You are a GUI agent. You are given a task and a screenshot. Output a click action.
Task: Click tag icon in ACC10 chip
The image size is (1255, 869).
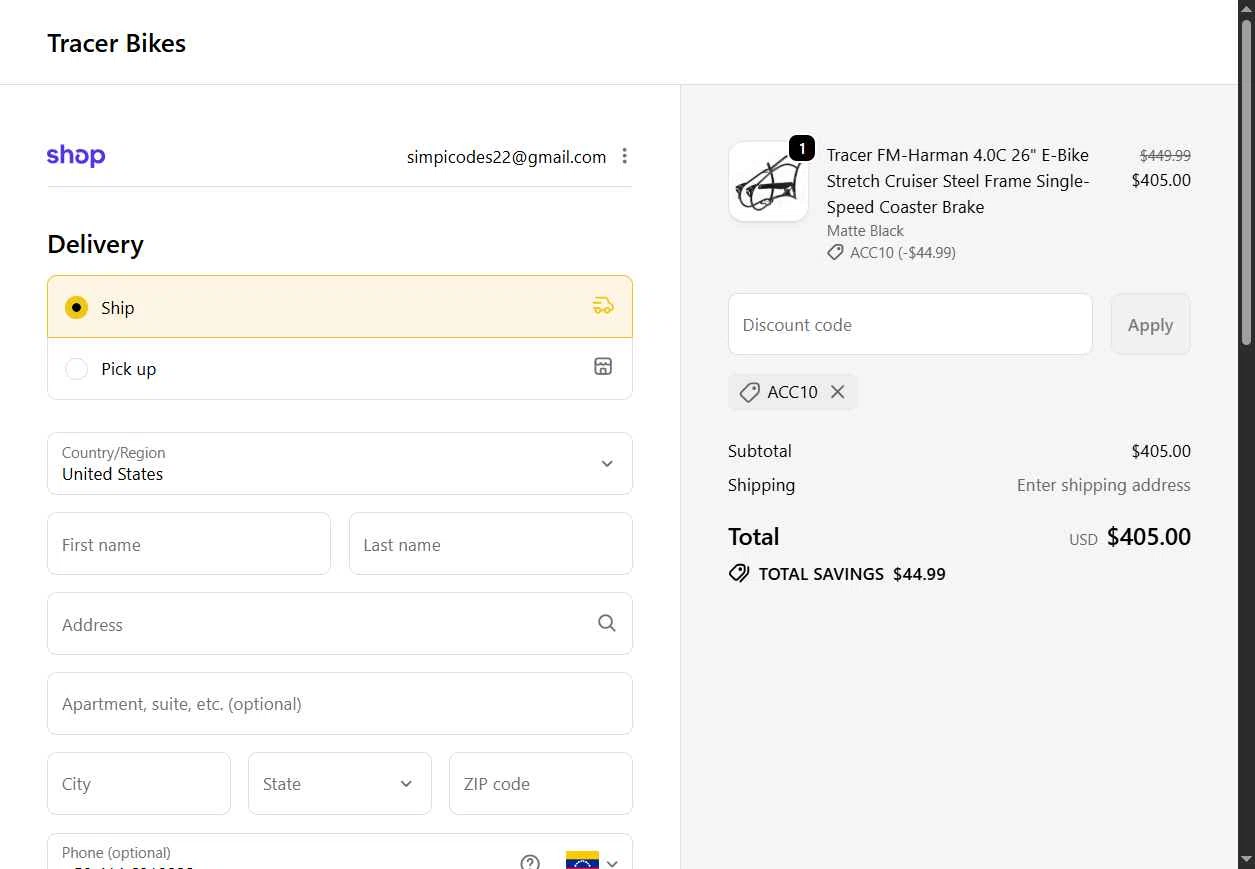(749, 393)
